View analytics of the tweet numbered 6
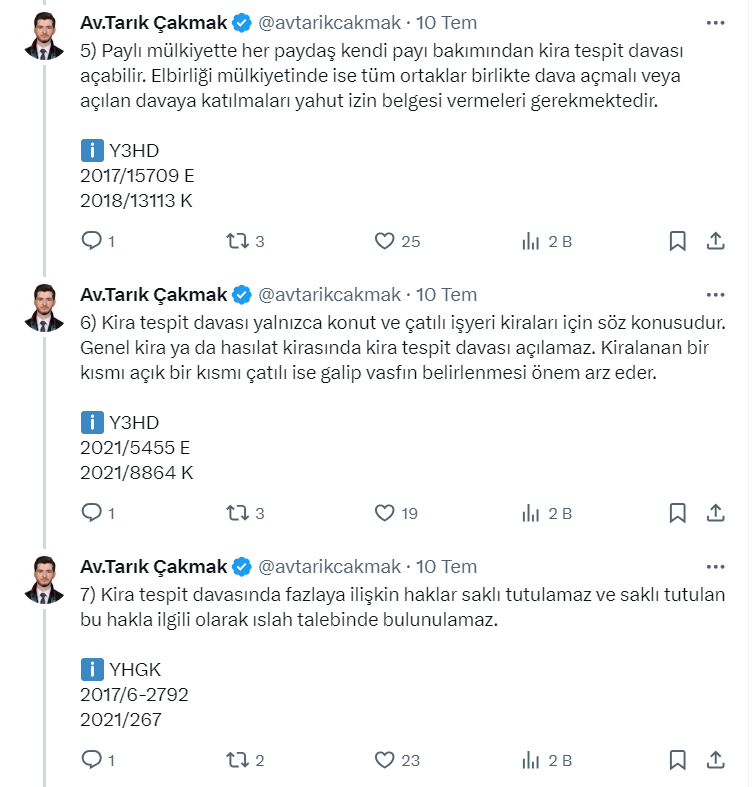This screenshot has height=787, width=753. (531, 513)
